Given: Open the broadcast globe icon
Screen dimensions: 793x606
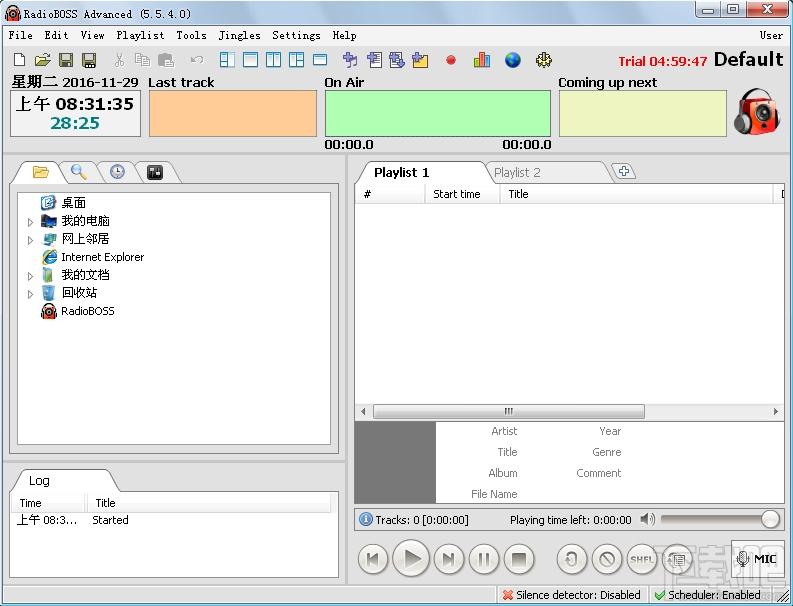Looking at the screenshot, I should coord(513,60).
